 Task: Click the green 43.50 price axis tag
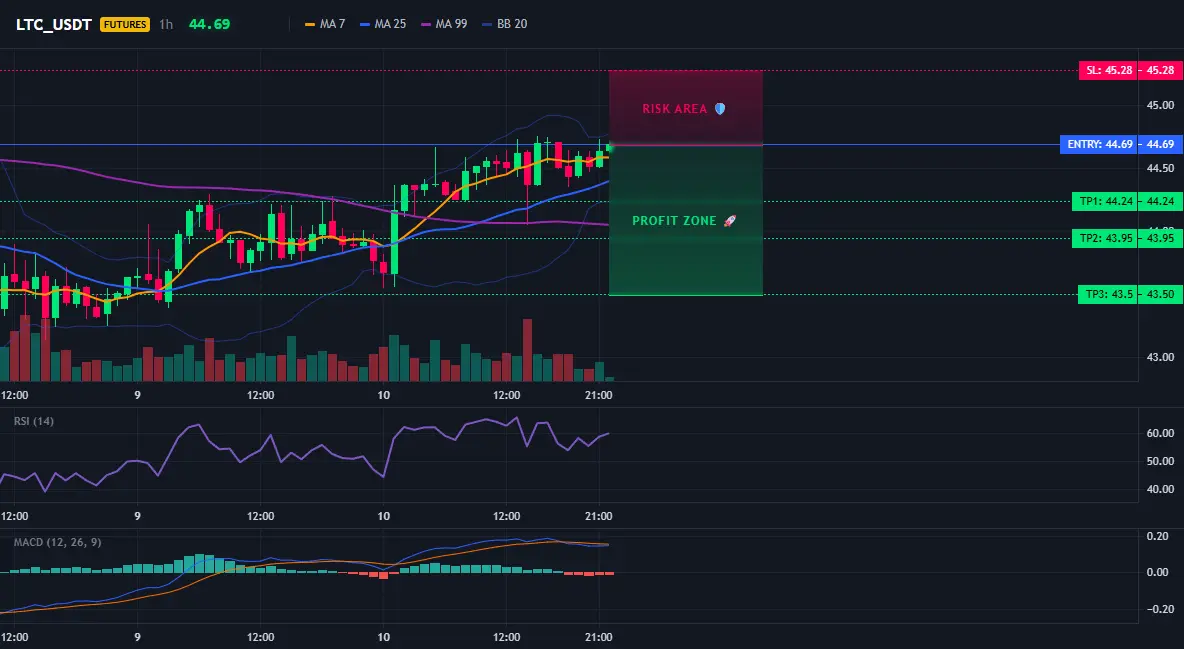coord(1161,294)
